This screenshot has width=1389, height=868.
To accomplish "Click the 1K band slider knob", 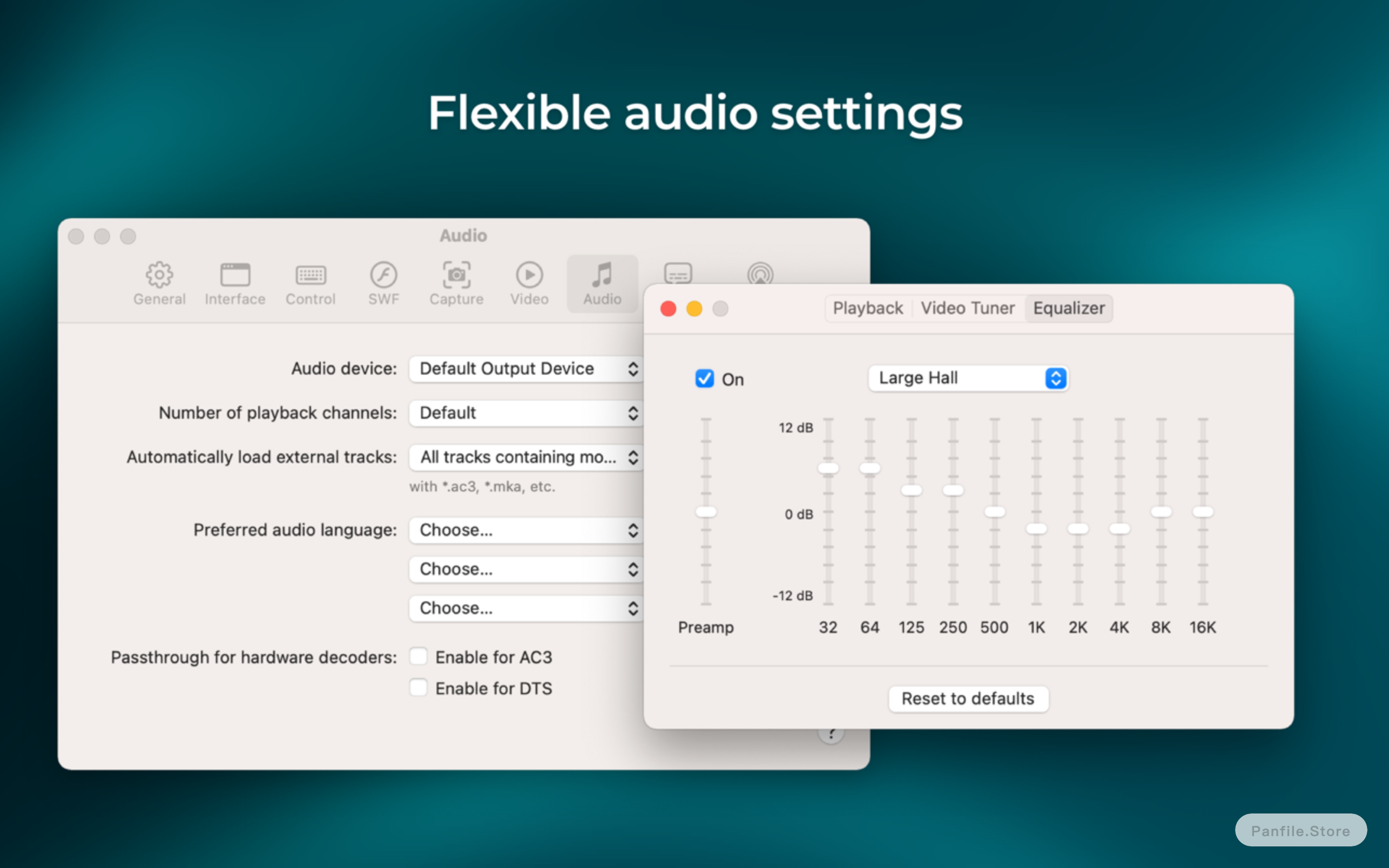I will 1036,528.
